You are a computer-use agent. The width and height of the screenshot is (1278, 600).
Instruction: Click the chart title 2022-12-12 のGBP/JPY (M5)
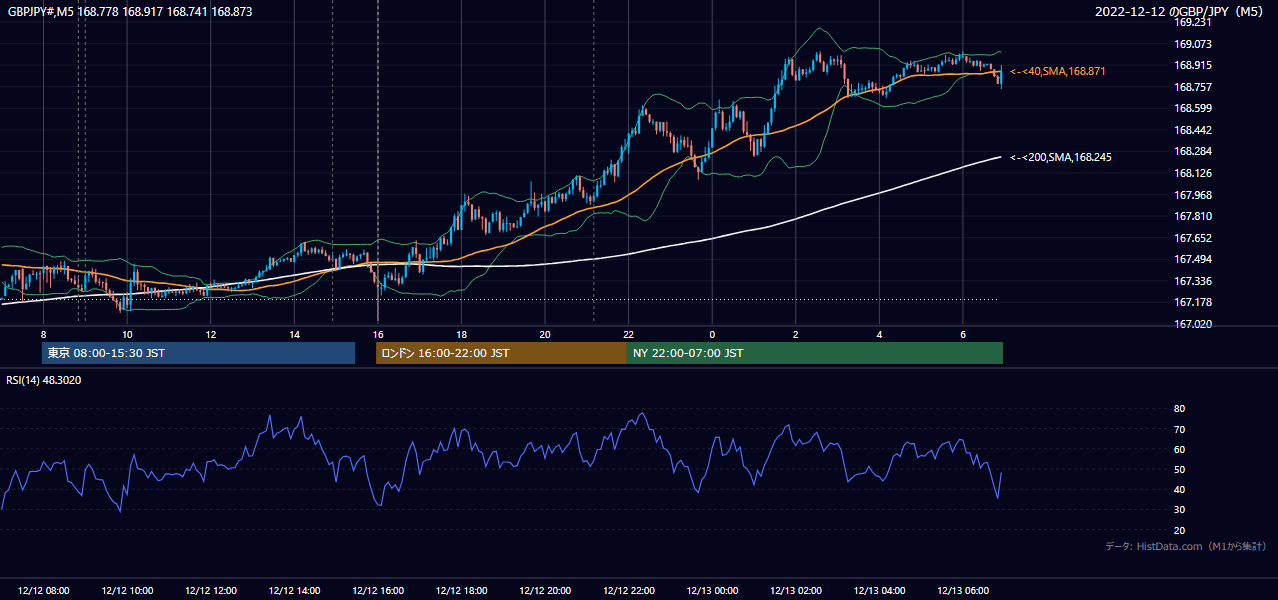[1181, 12]
